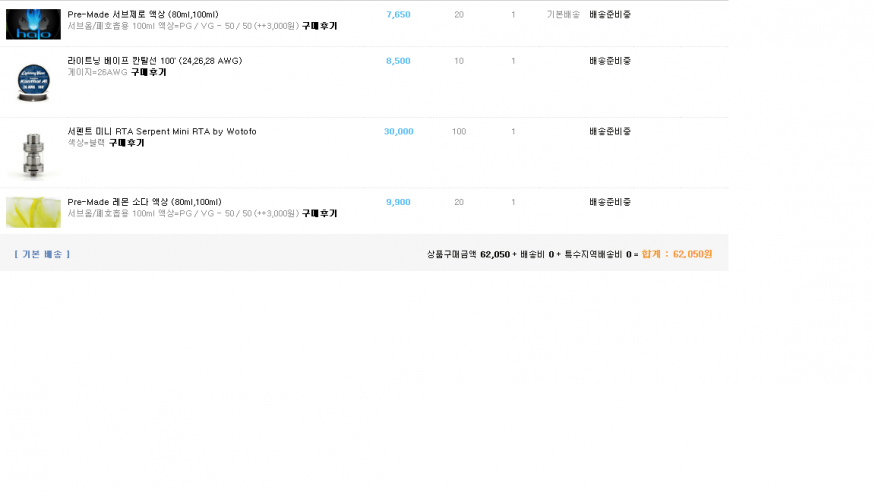The image size is (875, 492).
Task: Click the 기본배송 text in first row
Action: tap(563, 15)
